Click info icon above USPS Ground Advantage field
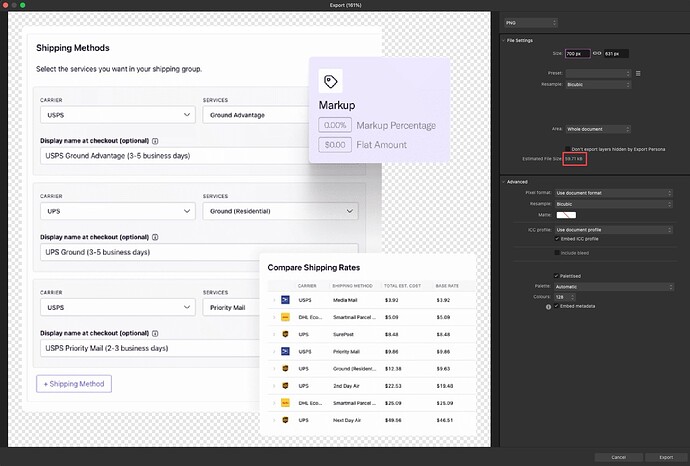 155,141
